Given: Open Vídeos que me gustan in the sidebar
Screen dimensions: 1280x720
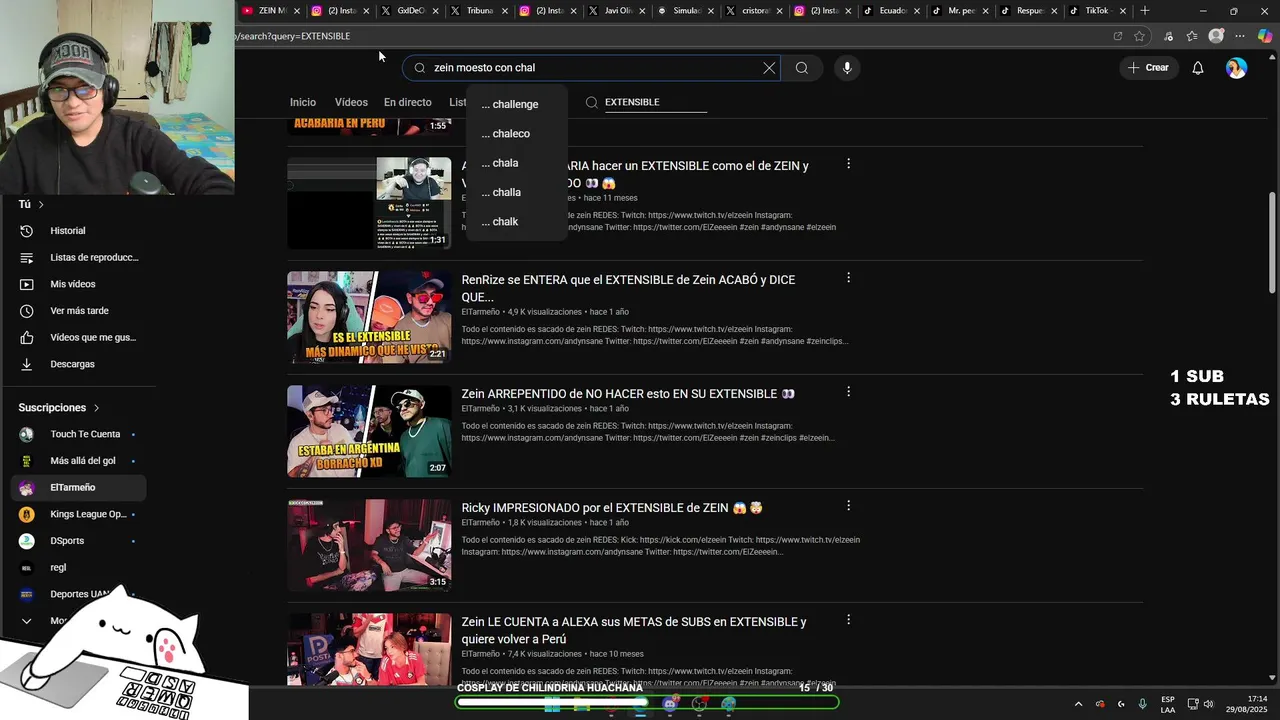Looking at the screenshot, I should (x=78, y=337).
